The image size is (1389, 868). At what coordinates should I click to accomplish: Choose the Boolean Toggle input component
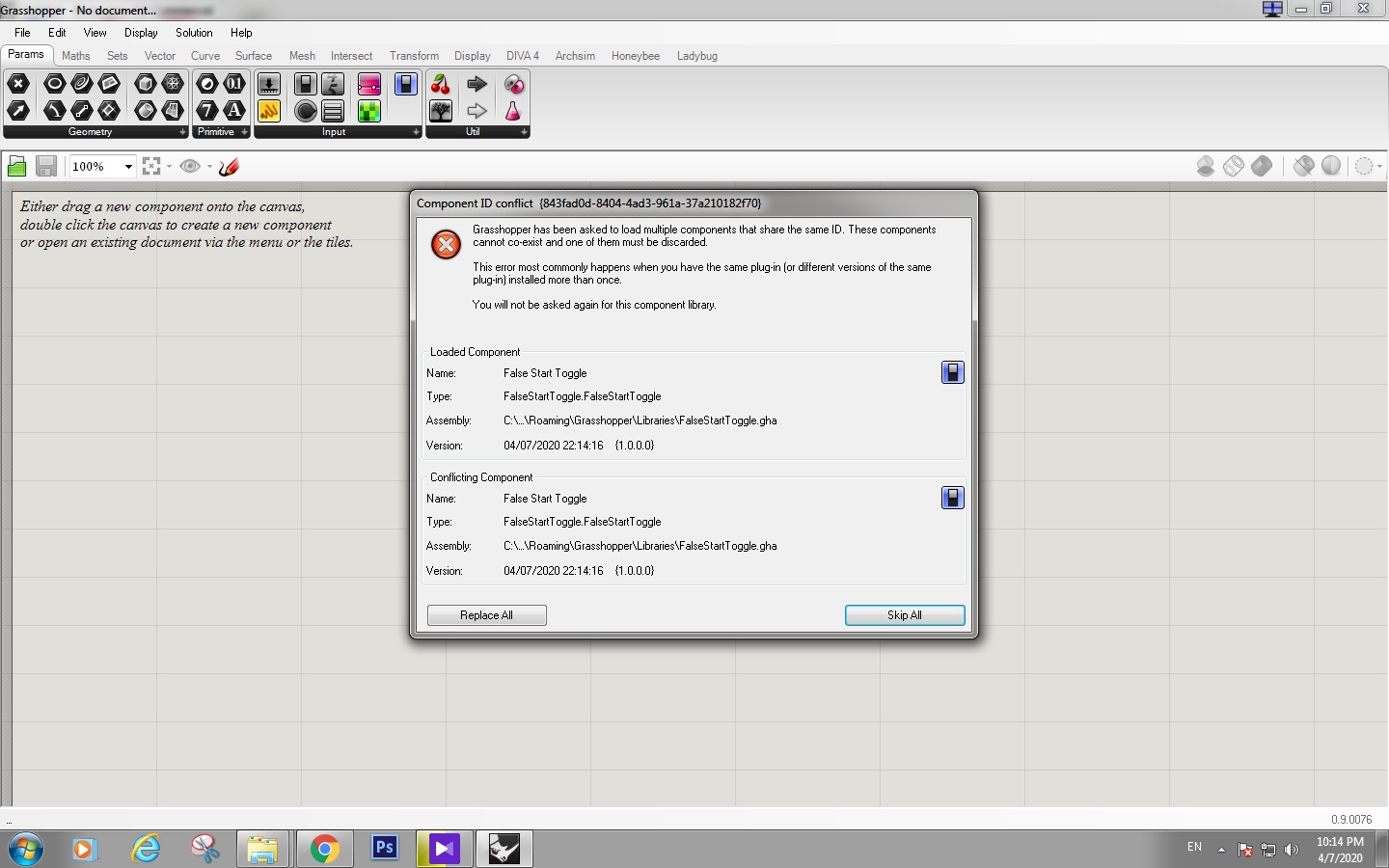(306, 84)
